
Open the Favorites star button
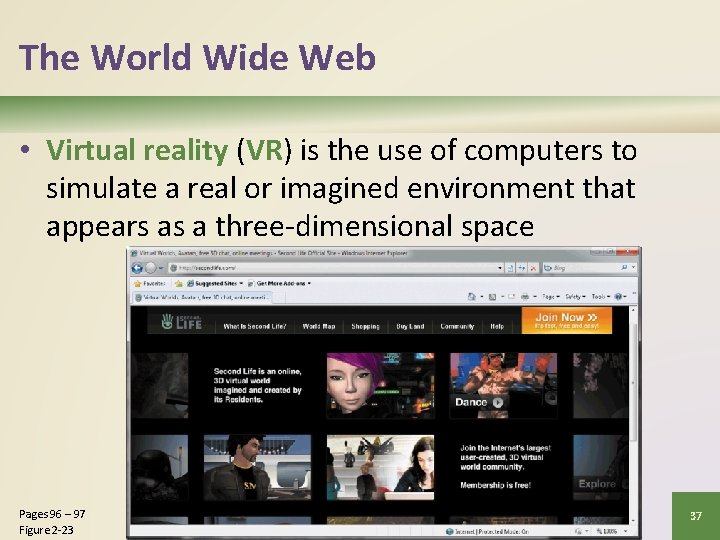click(x=149, y=284)
